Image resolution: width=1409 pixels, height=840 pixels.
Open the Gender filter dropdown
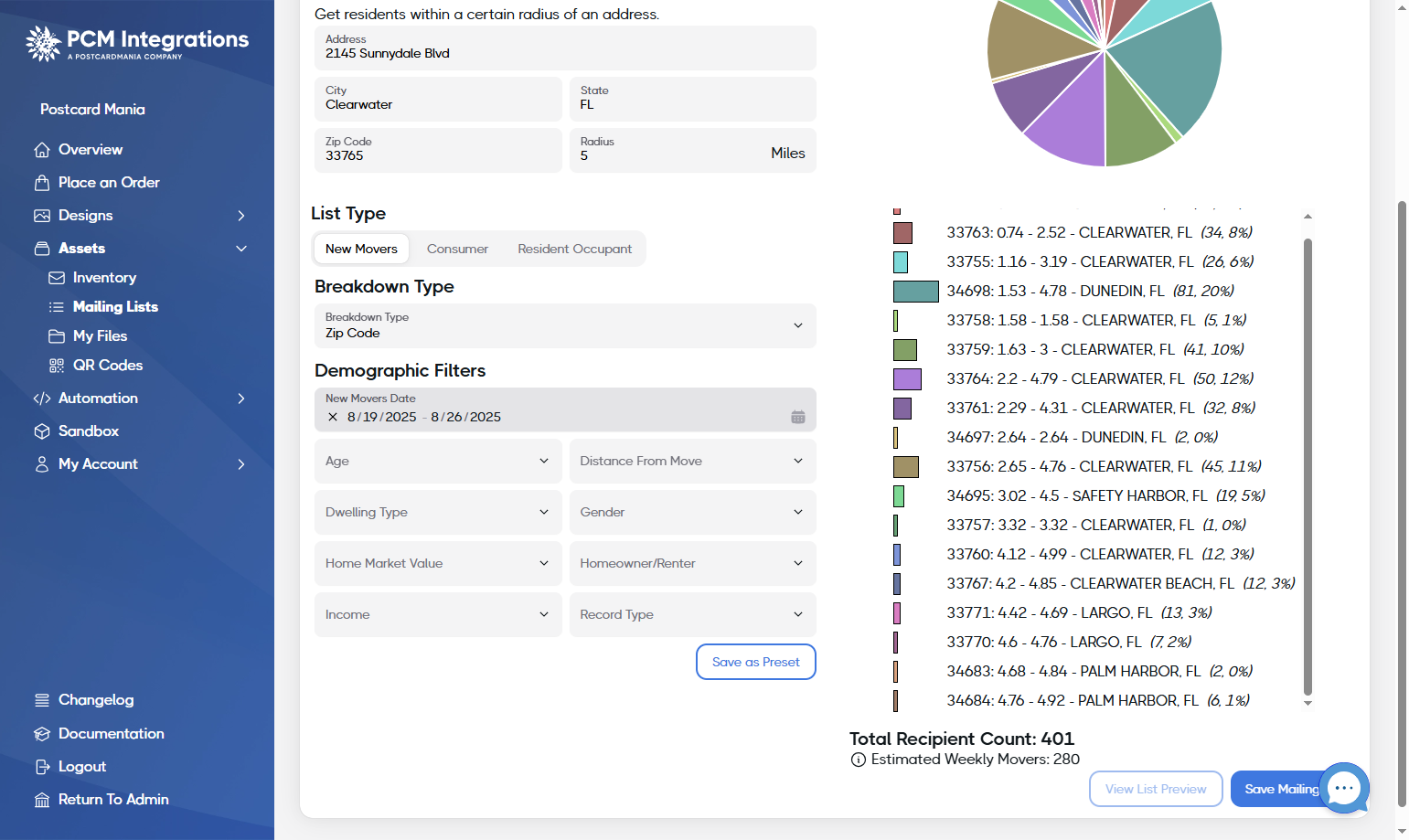coord(693,513)
